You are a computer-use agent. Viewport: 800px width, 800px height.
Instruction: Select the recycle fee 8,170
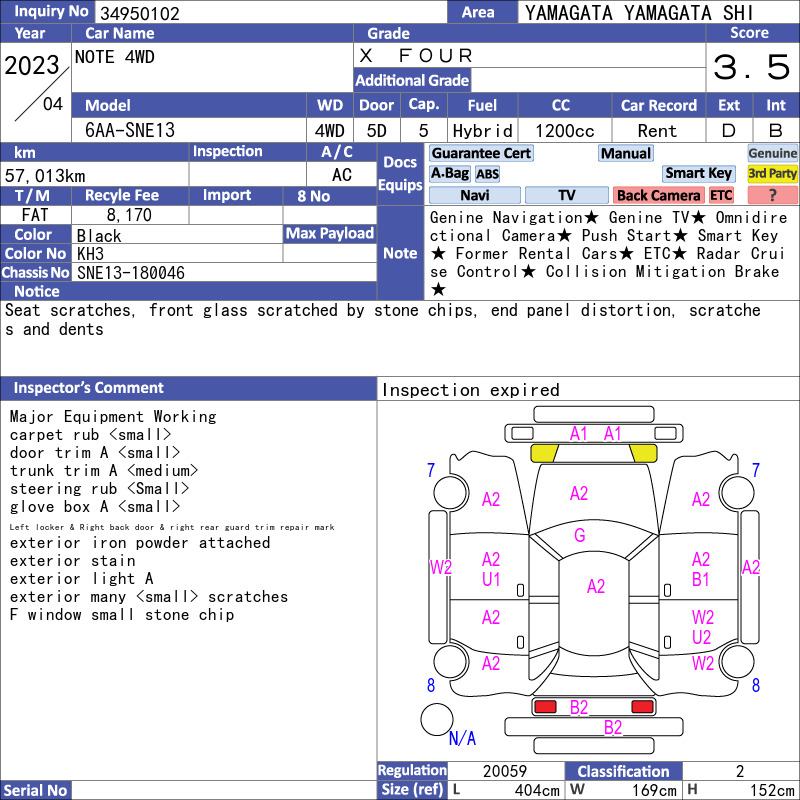coord(129,215)
